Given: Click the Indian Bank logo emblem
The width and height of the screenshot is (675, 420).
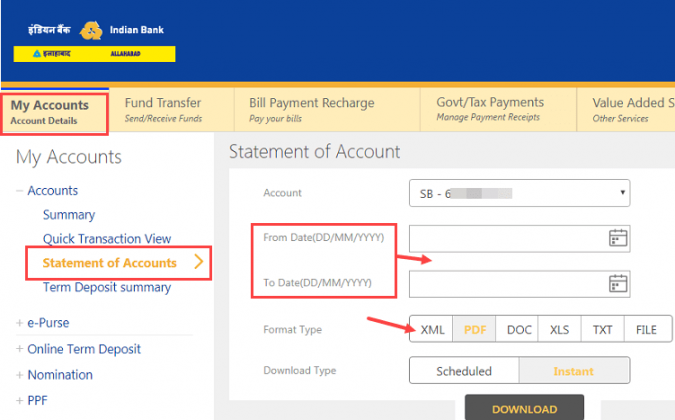Looking at the screenshot, I should pos(91,31).
